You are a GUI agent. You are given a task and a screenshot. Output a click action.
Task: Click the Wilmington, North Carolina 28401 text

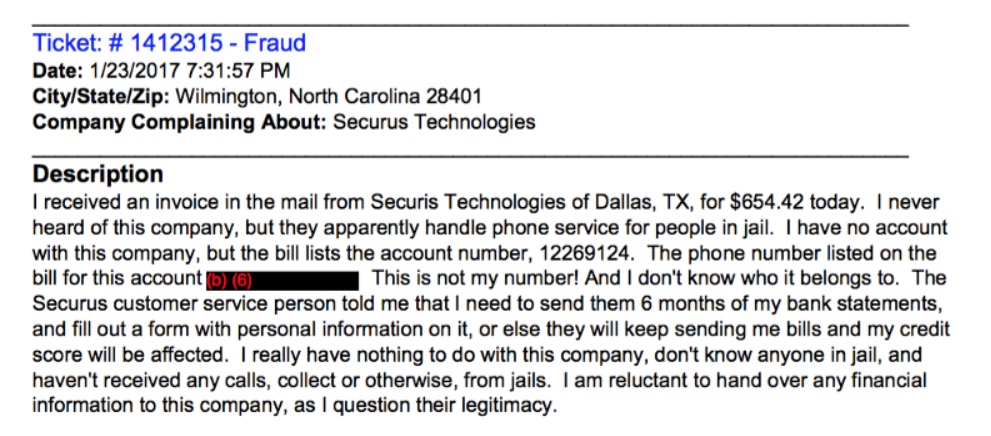point(328,97)
